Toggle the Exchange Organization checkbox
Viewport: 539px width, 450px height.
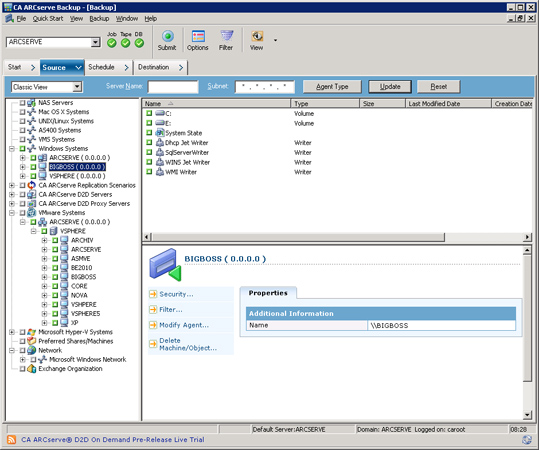pyautogui.click(x=22, y=369)
